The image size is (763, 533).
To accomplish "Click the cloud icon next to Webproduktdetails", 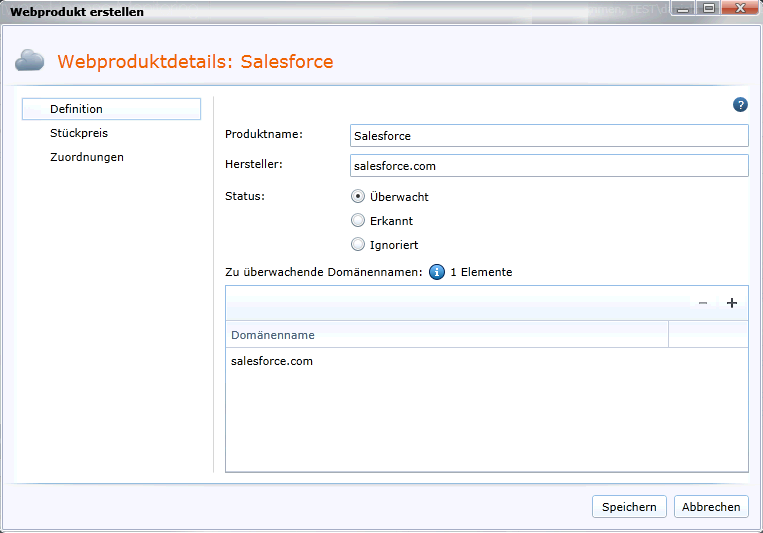I will coord(30,61).
